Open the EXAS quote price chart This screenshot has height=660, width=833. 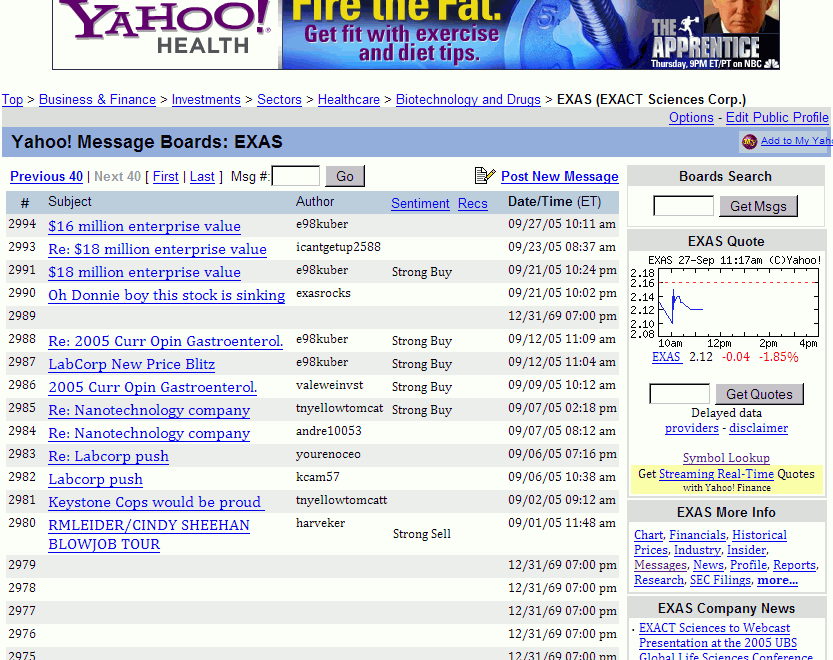tap(726, 302)
